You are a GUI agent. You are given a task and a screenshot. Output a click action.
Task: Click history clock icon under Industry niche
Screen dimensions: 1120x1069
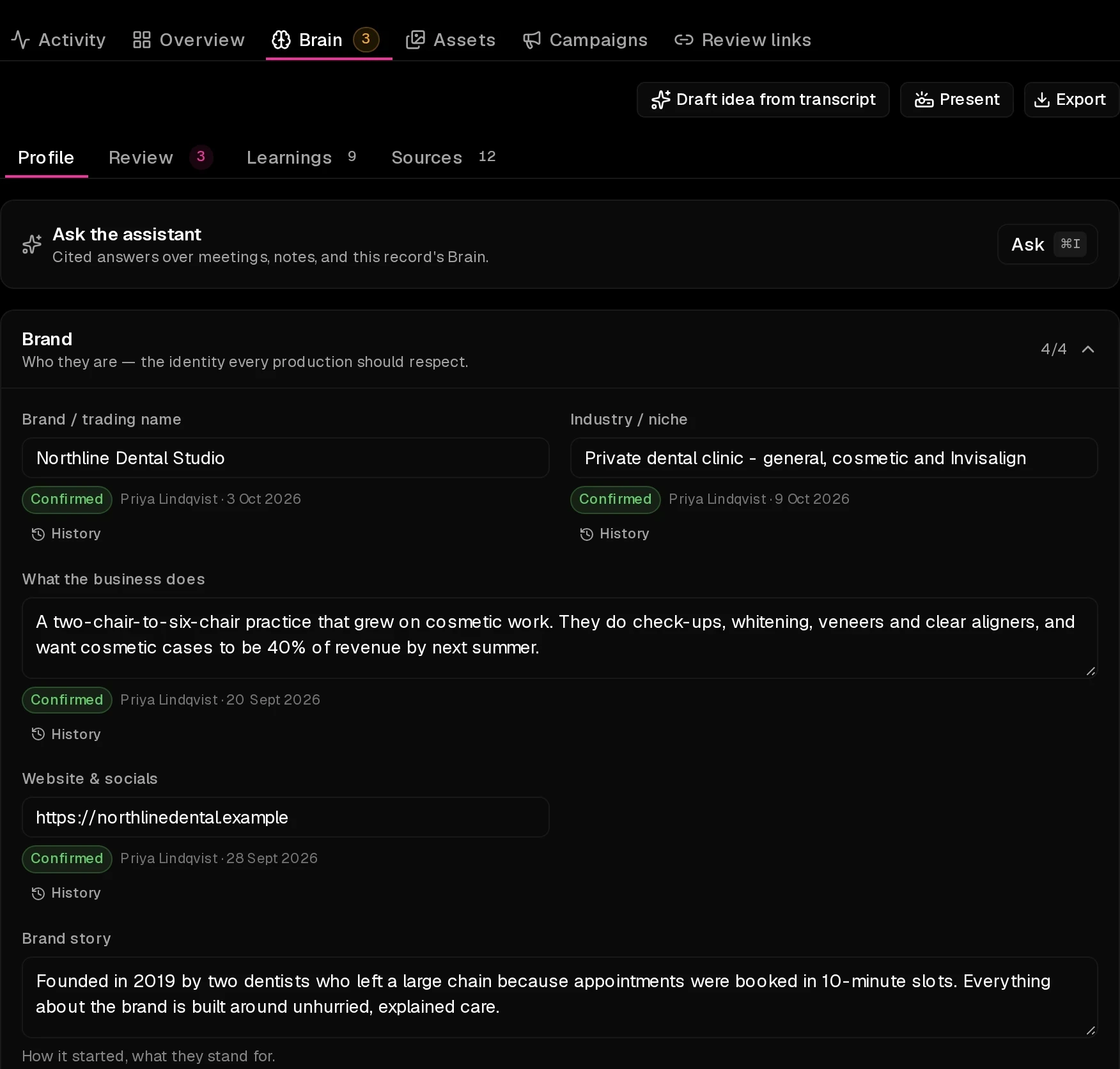pos(587,534)
